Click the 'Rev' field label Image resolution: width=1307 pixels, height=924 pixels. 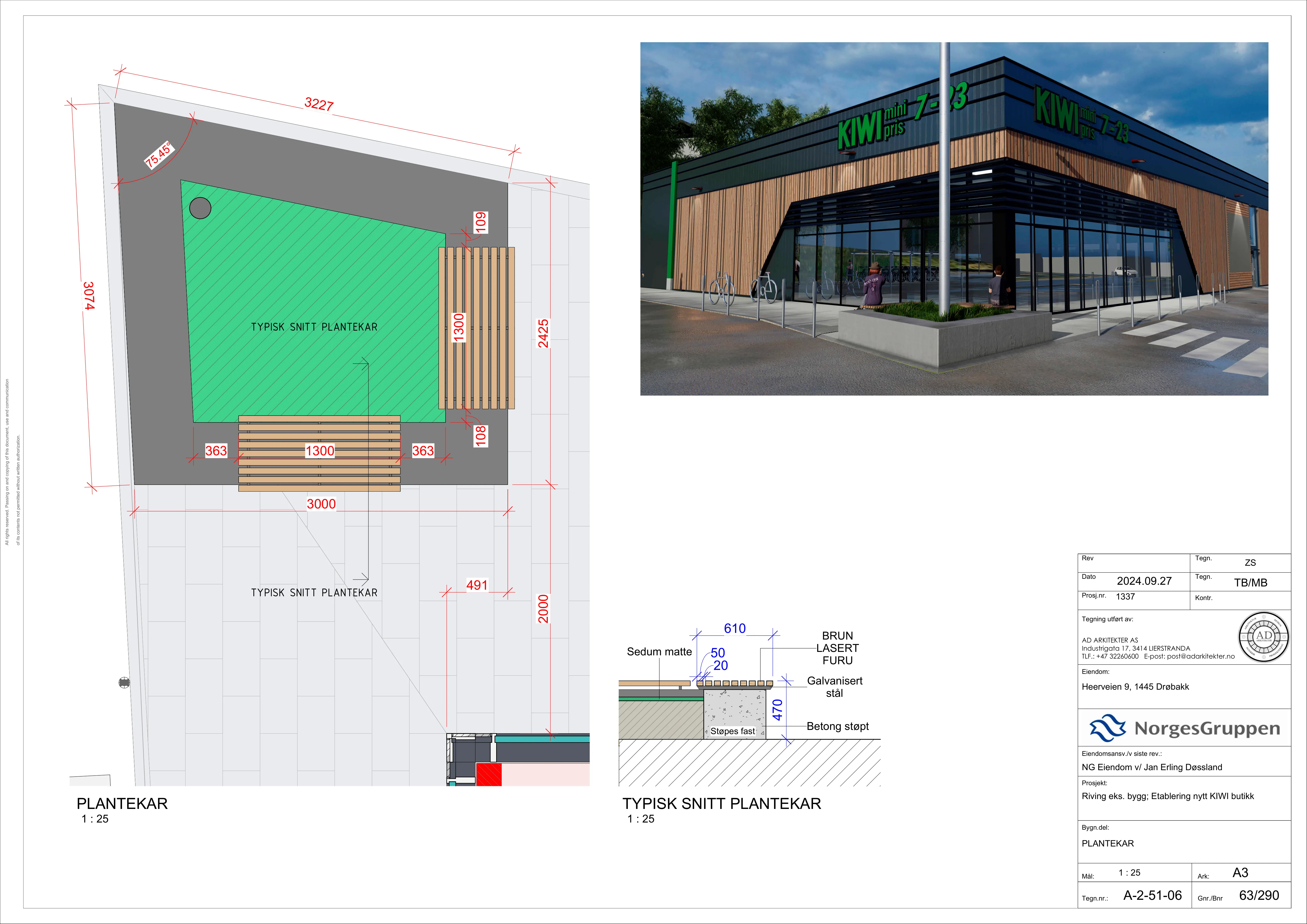pyautogui.click(x=1087, y=558)
